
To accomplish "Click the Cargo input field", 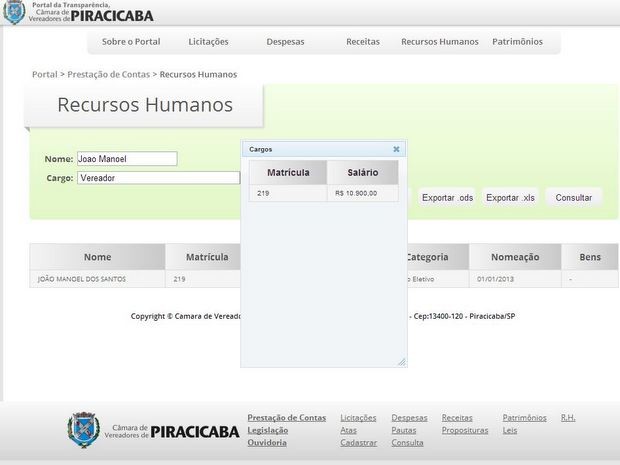I will pos(158,178).
